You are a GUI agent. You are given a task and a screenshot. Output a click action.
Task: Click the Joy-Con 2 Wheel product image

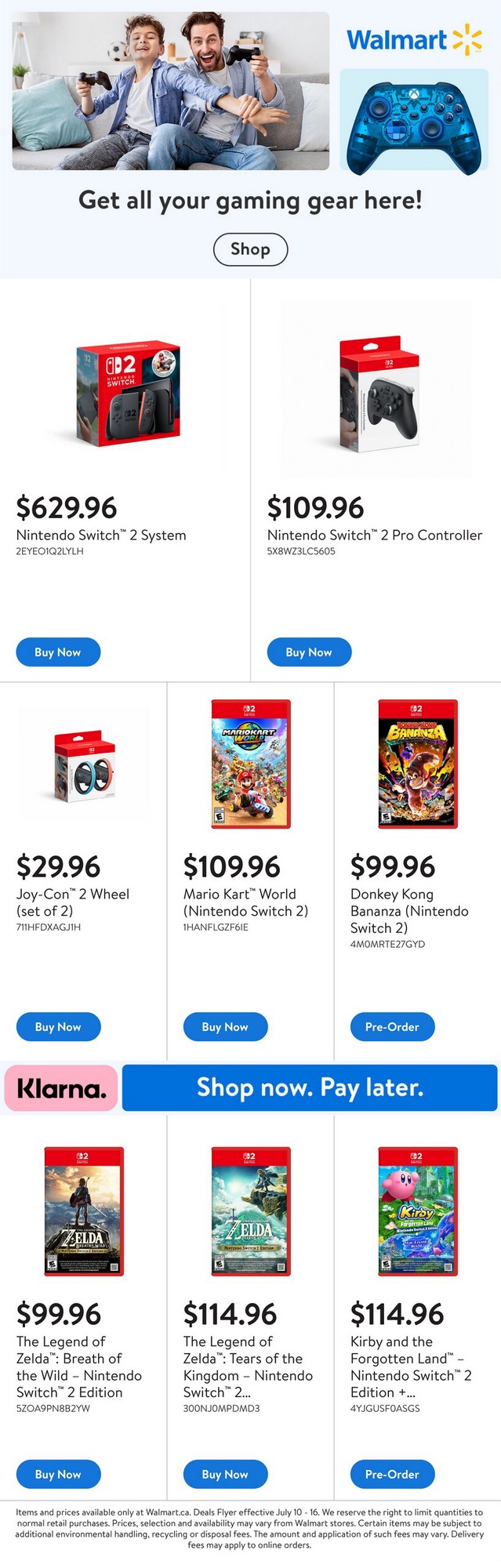[84, 765]
